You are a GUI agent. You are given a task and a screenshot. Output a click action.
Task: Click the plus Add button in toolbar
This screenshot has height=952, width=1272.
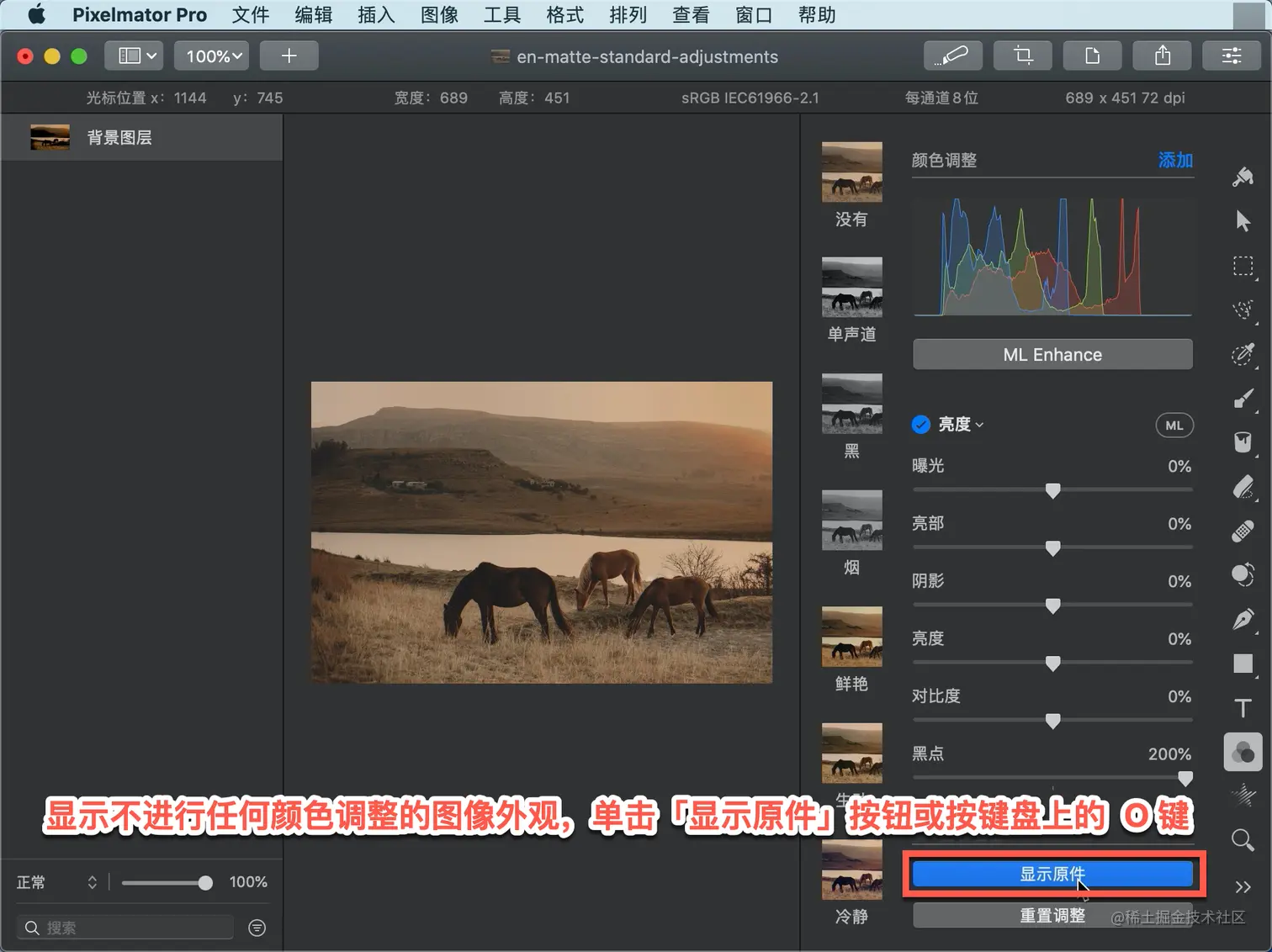click(289, 56)
